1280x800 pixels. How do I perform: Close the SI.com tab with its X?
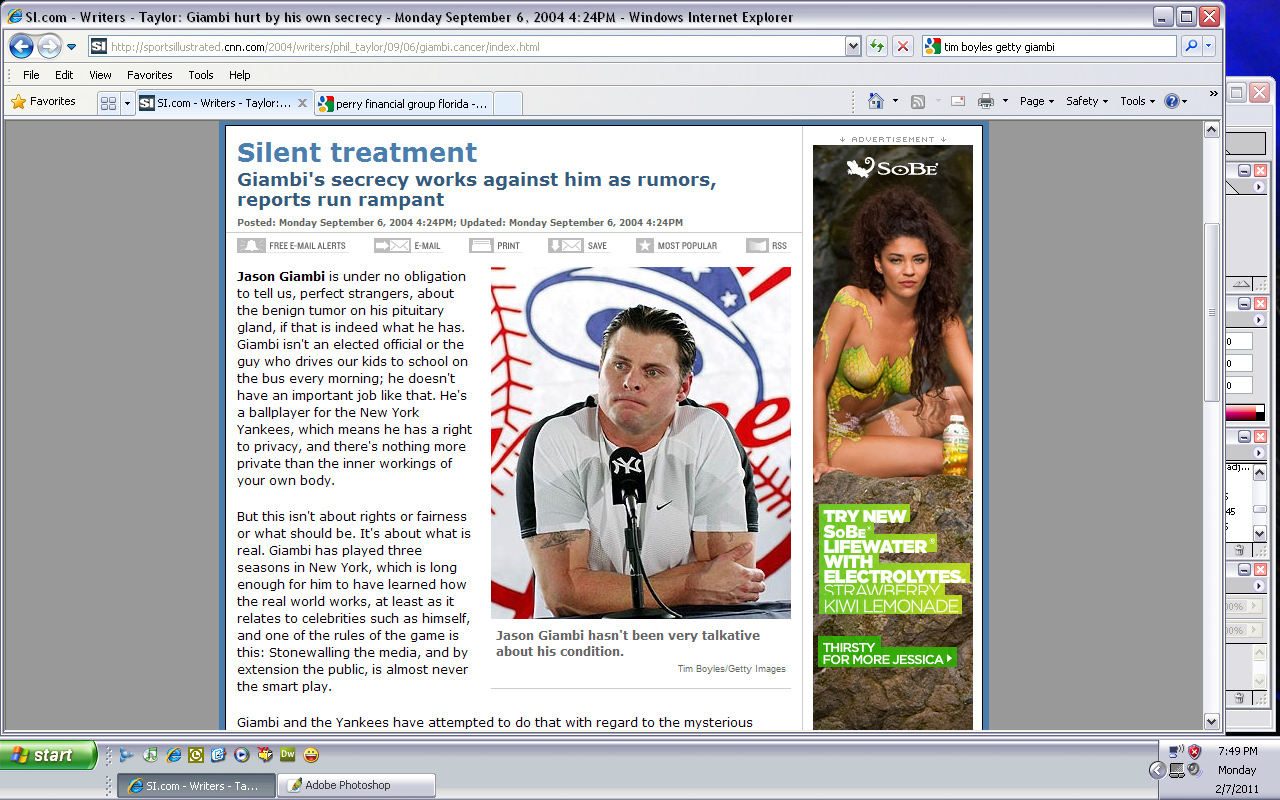(302, 103)
